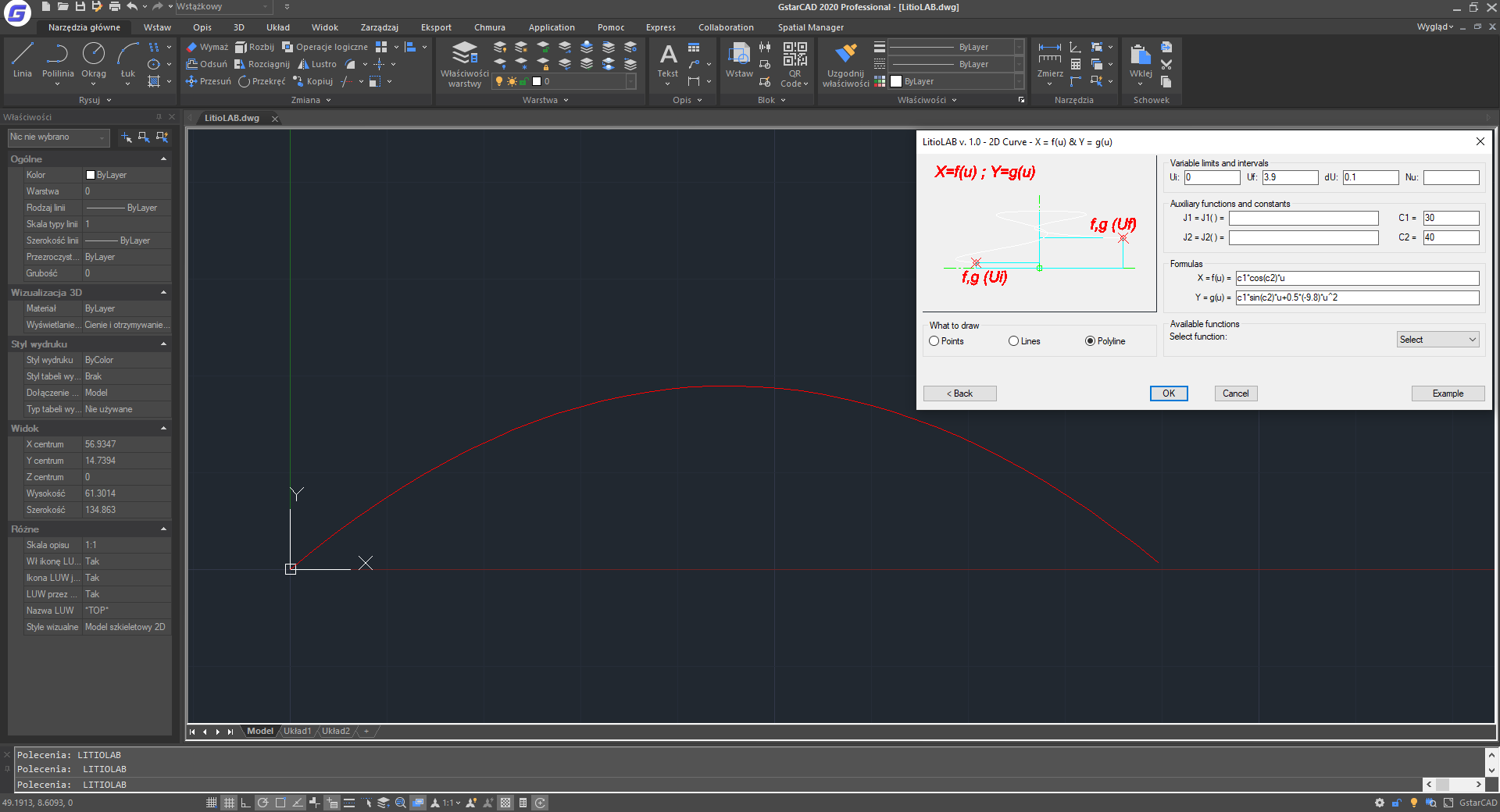Click the Przesuń move tool

click(x=209, y=81)
